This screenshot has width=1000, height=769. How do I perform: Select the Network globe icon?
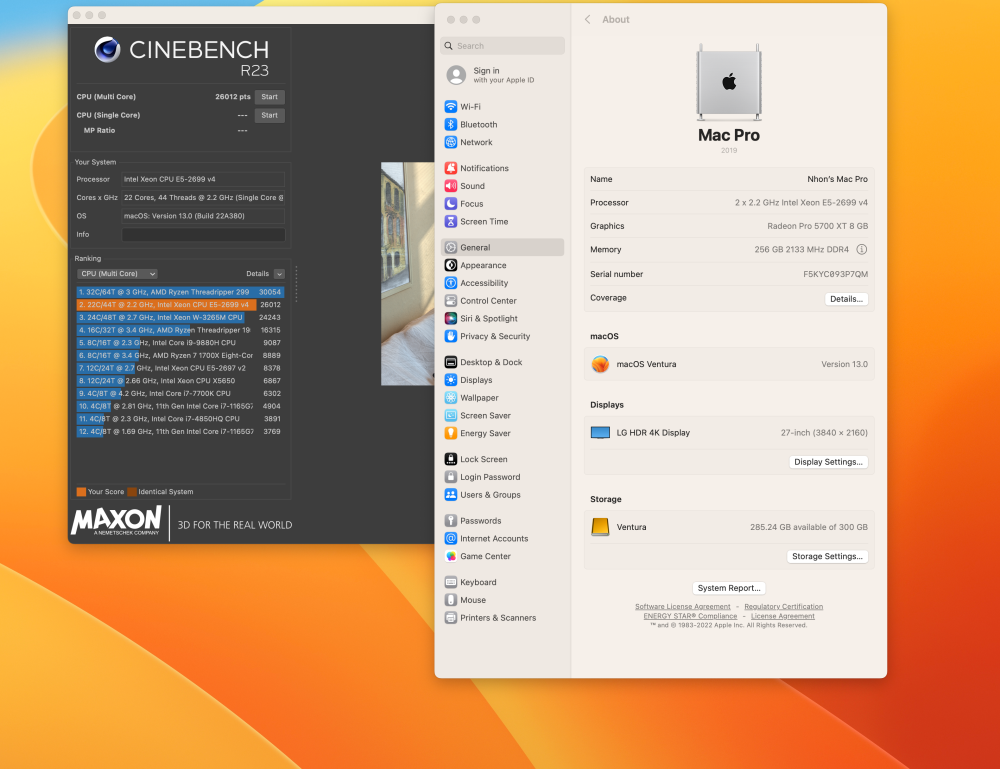(450, 142)
